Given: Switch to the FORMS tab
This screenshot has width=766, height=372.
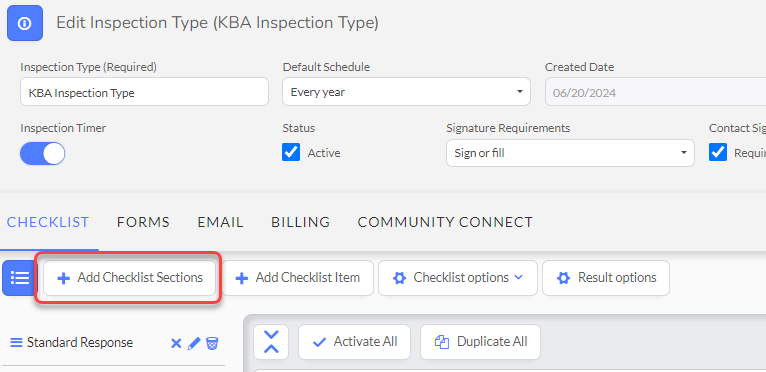Looking at the screenshot, I should click(143, 222).
